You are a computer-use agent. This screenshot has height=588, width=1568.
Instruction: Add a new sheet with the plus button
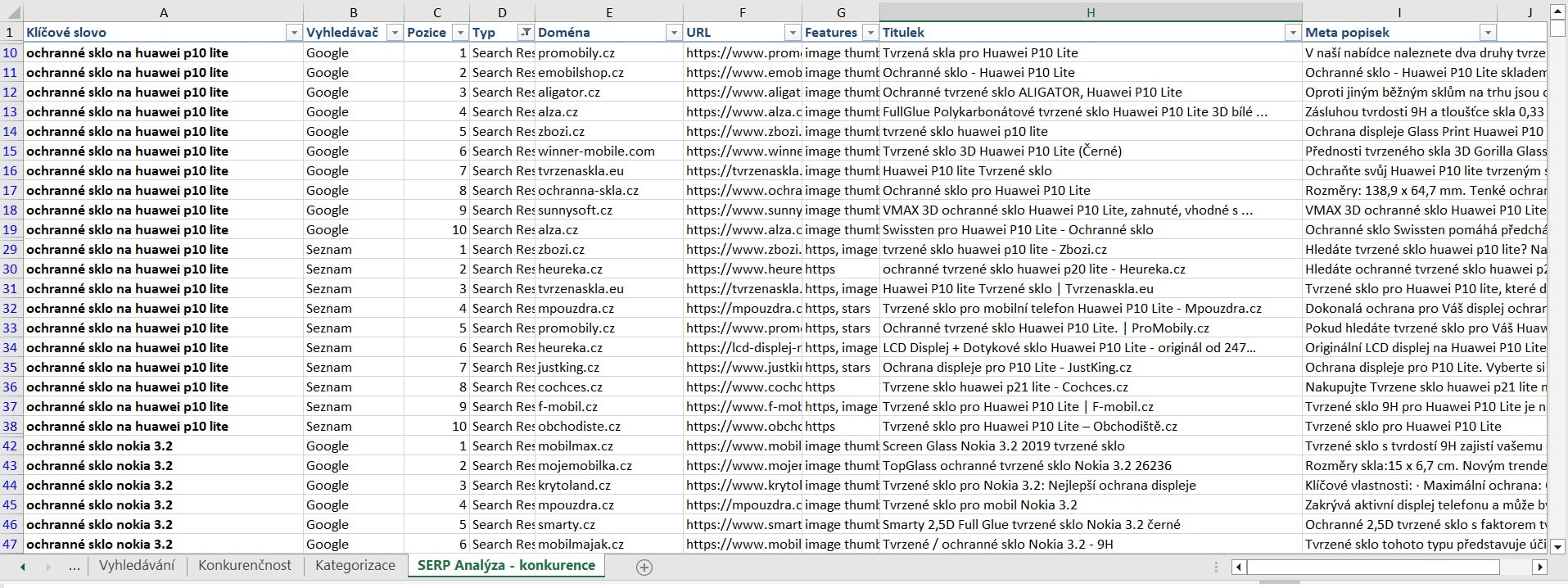tap(644, 567)
